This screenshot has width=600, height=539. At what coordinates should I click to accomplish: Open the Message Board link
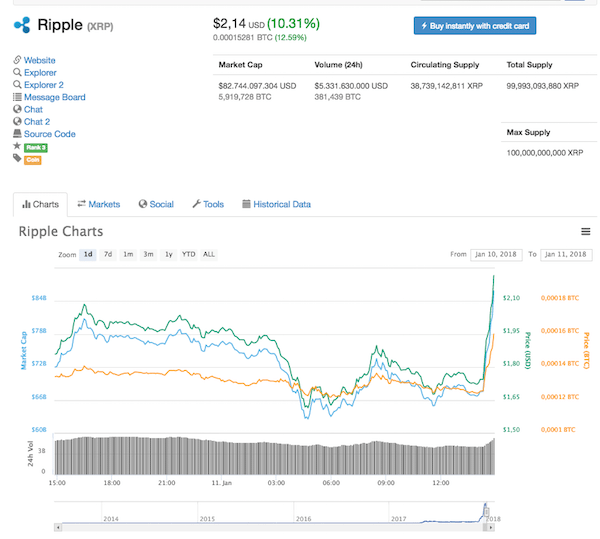pos(55,97)
